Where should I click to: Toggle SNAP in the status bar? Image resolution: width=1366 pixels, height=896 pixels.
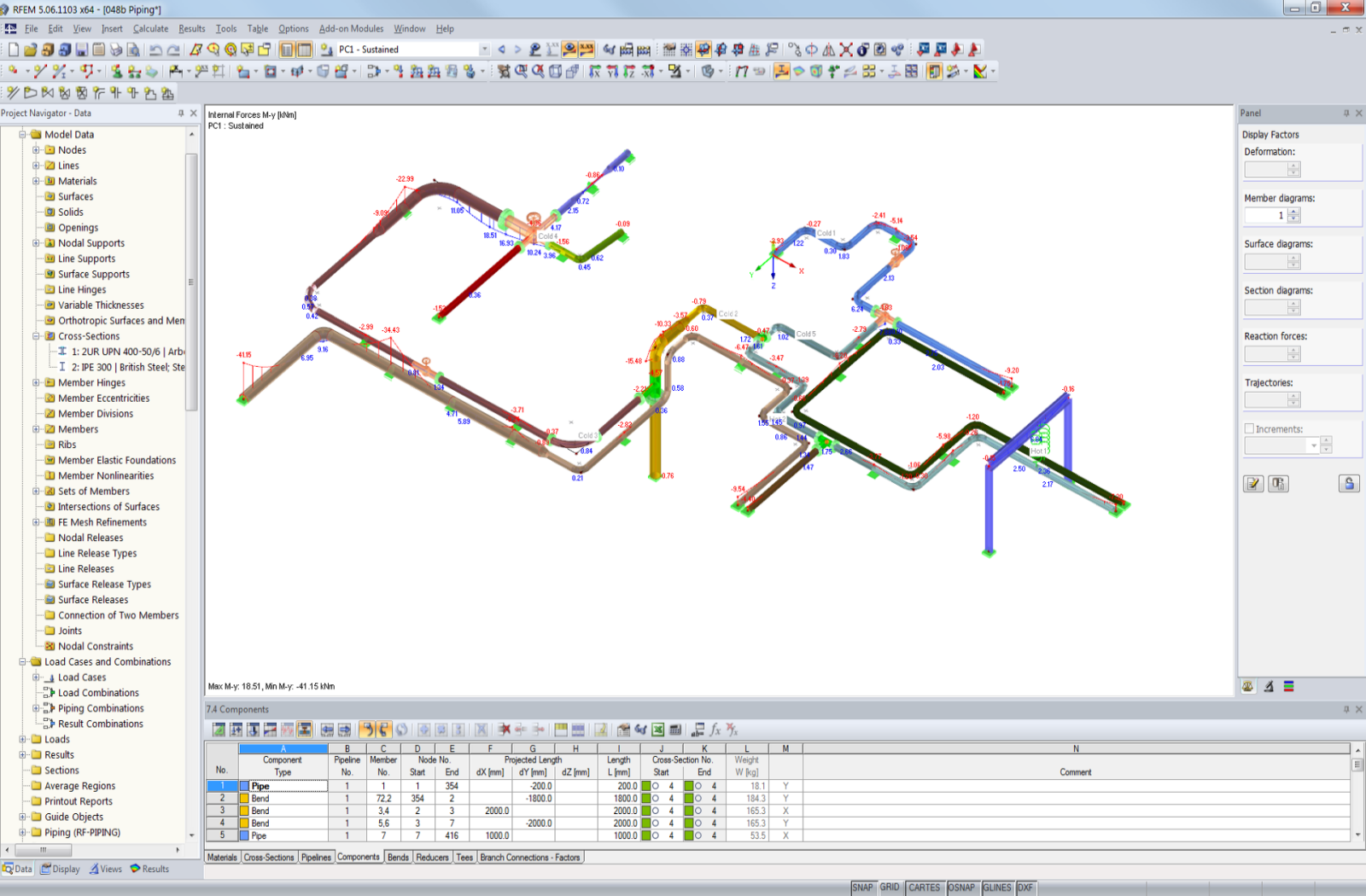tap(862, 887)
